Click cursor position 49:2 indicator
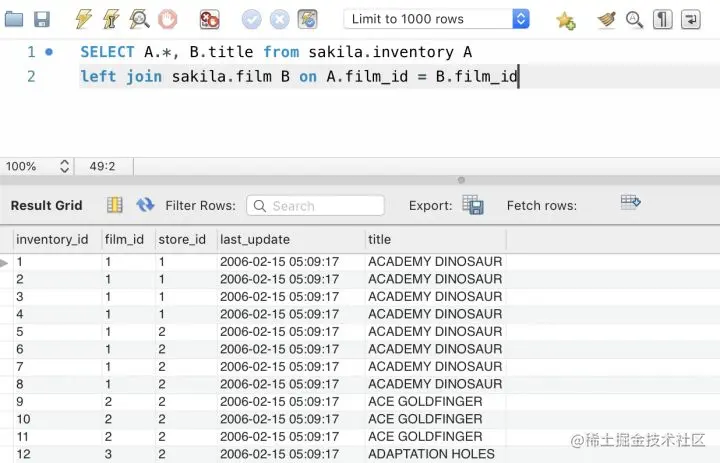Image resolution: width=720 pixels, height=463 pixels. coord(102,166)
